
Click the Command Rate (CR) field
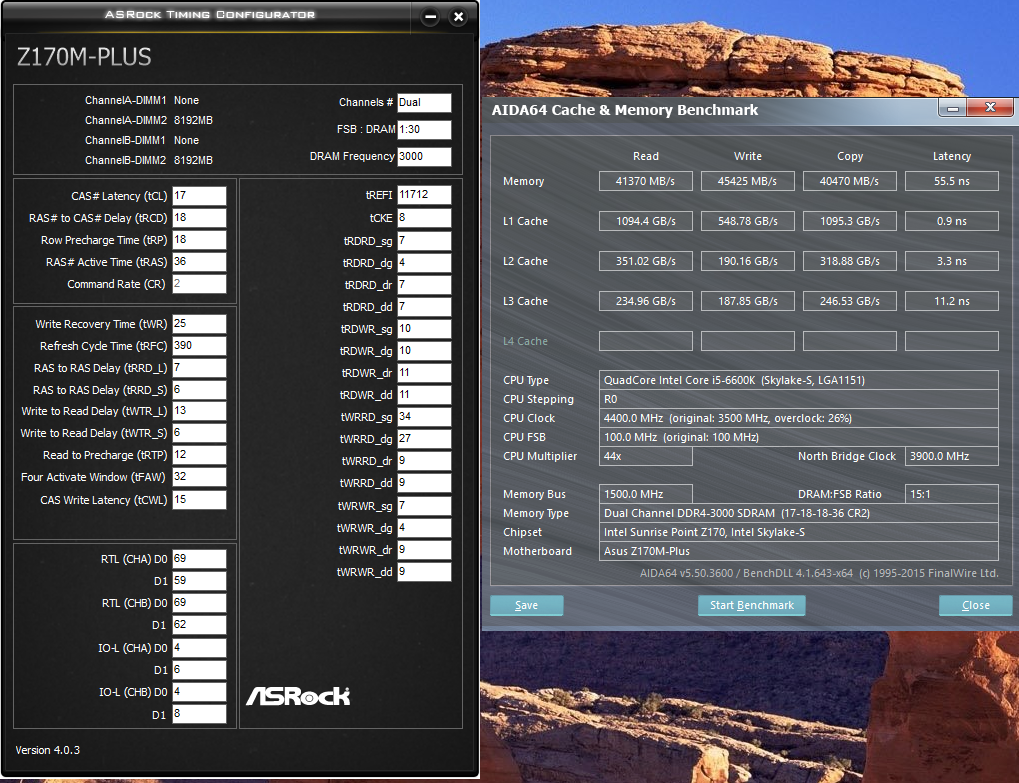pyautogui.click(x=200, y=284)
